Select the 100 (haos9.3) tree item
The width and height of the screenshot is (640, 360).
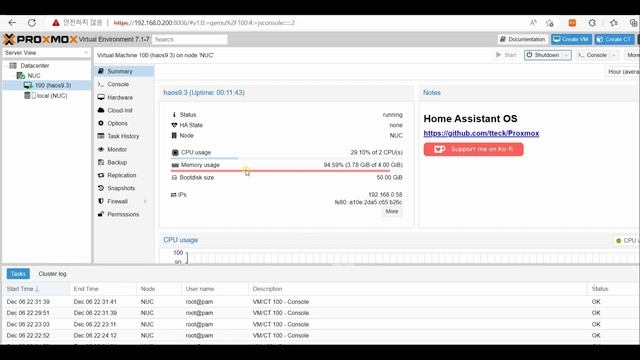[47, 85]
